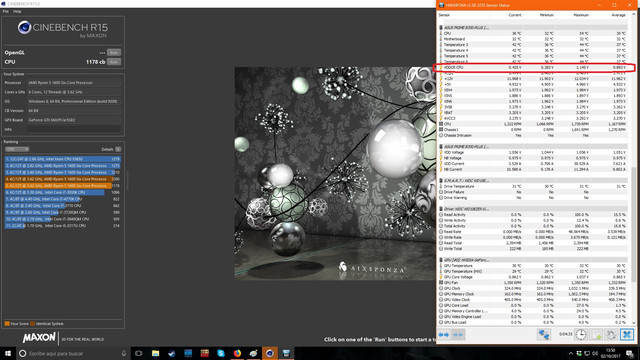Run the CPU benchmark
The image size is (640, 360).
[x=114, y=62]
